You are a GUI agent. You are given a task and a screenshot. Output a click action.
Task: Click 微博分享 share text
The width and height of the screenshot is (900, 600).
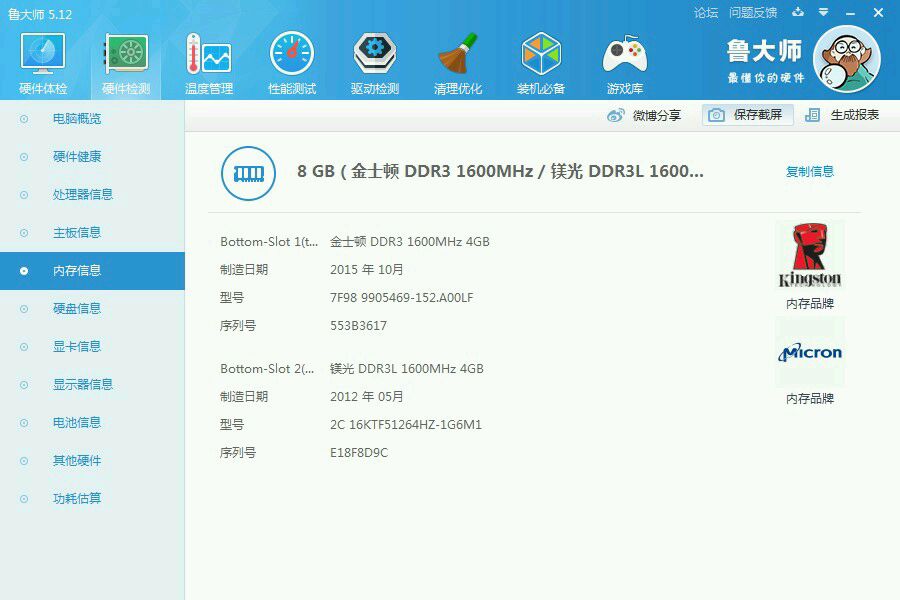(657, 115)
